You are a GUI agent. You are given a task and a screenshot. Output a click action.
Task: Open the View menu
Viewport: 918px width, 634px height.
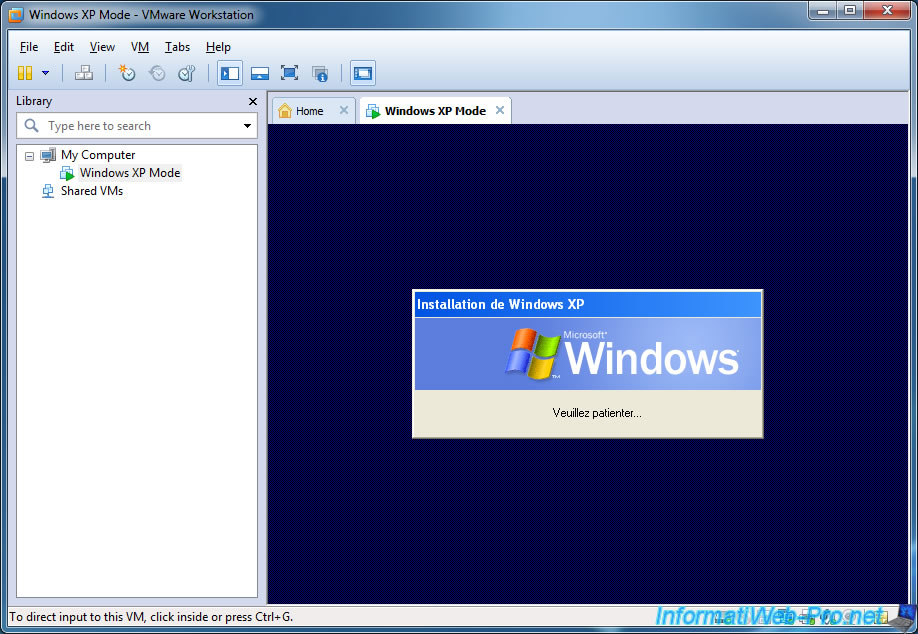click(102, 47)
